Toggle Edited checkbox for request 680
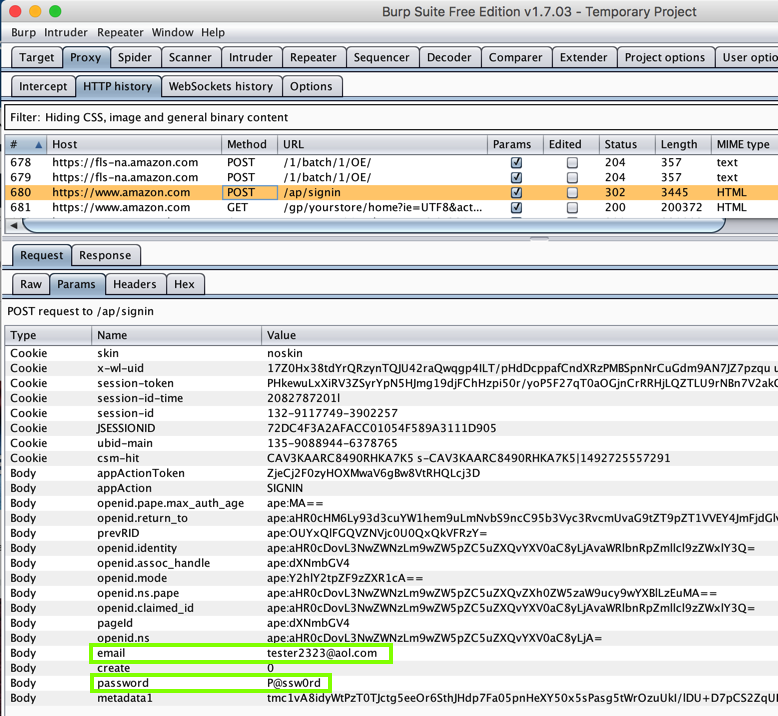This screenshot has width=778, height=716. coord(572,192)
